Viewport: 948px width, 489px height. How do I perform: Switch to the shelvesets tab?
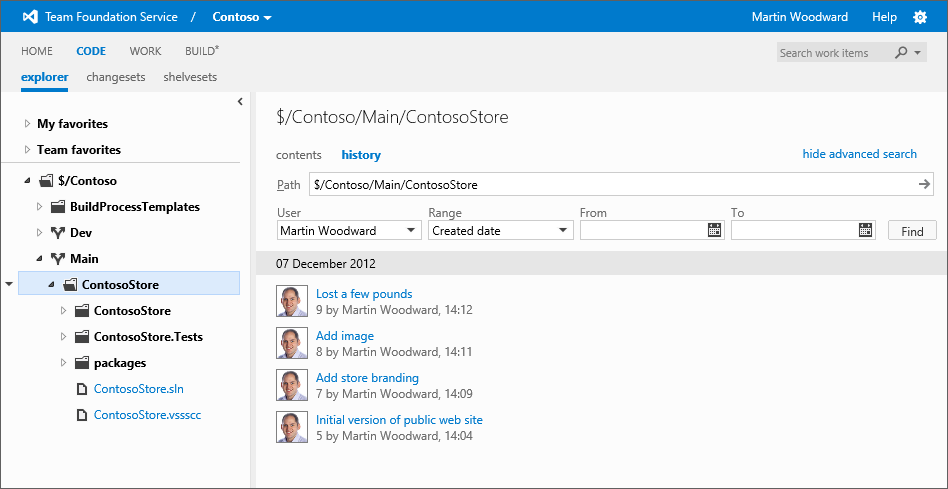click(x=190, y=77)
